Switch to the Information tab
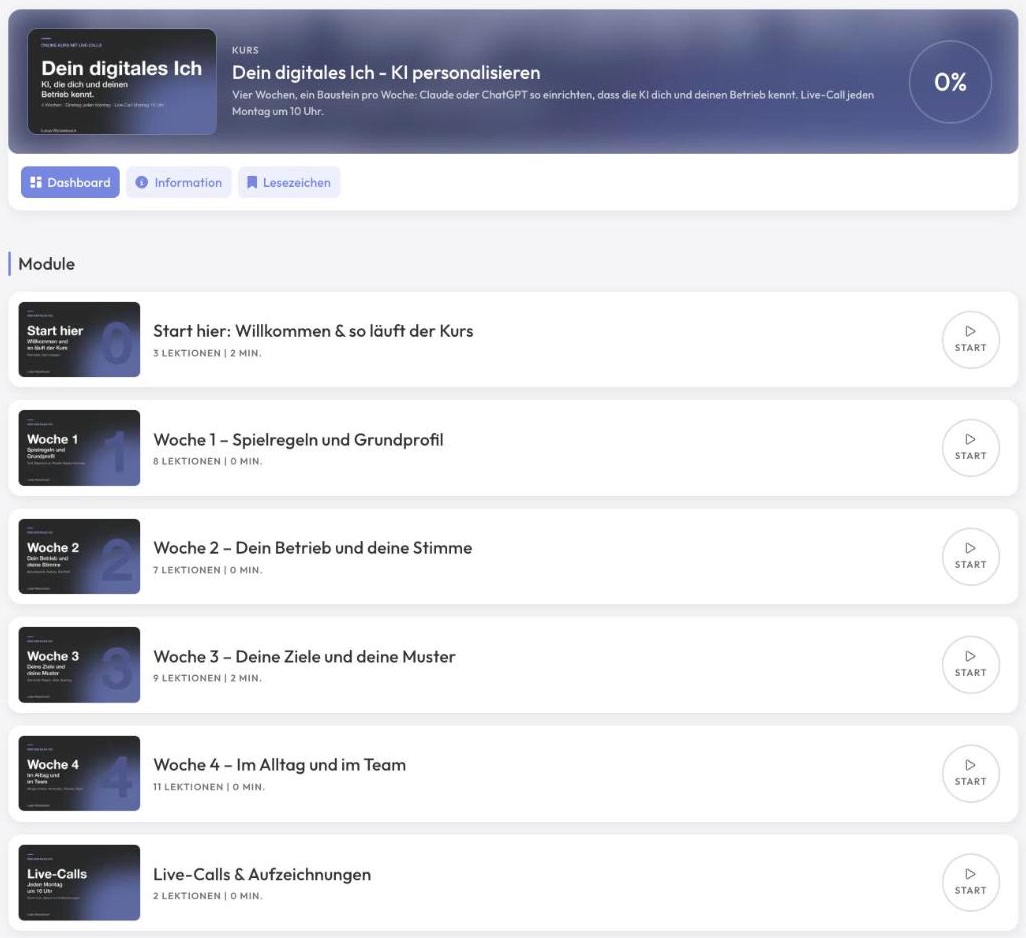Image resolution: width=1026 pixels, height=938 pixels. [x=179, y=182]
